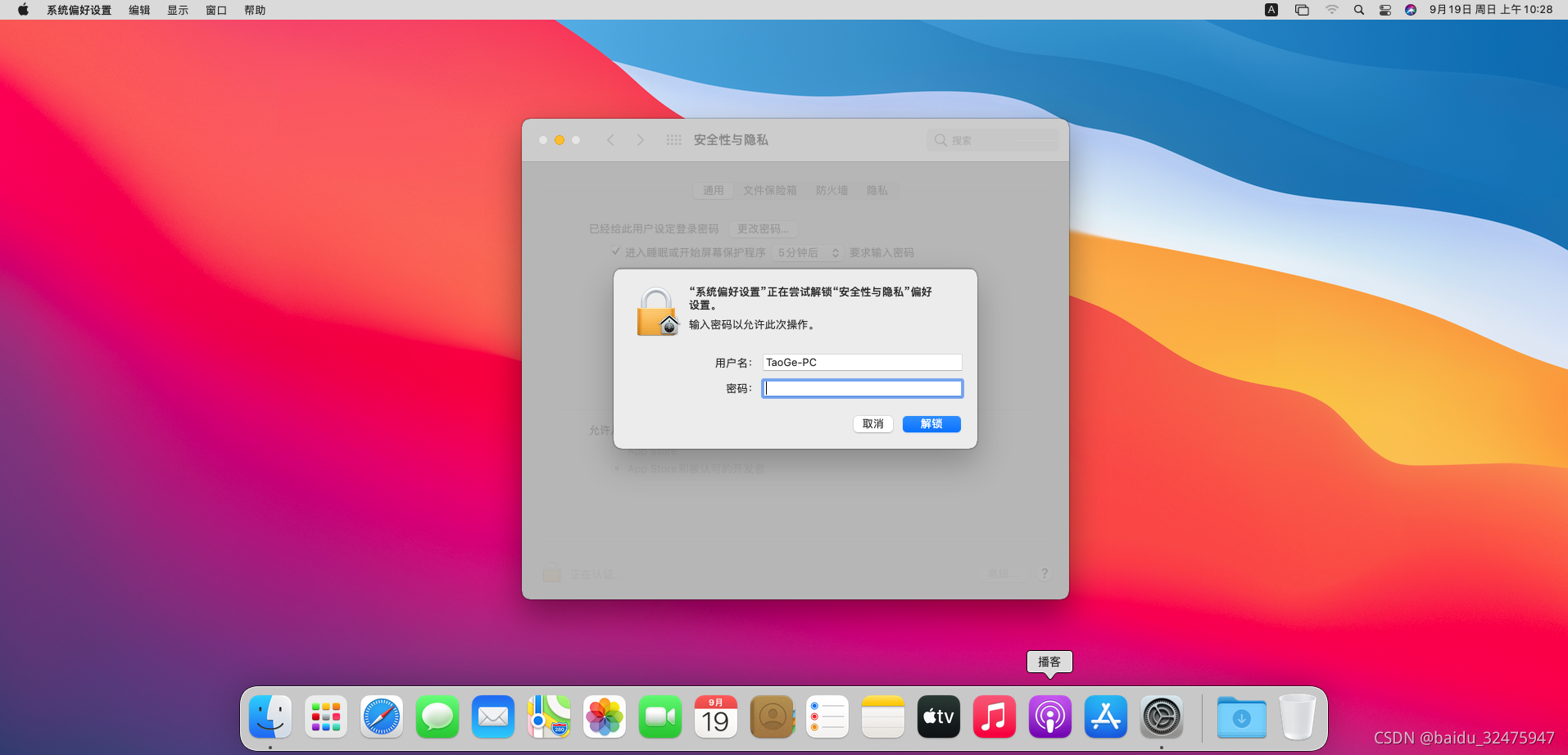
Task: Open Control Center in menu bar
Action: tap(1384, 10)
